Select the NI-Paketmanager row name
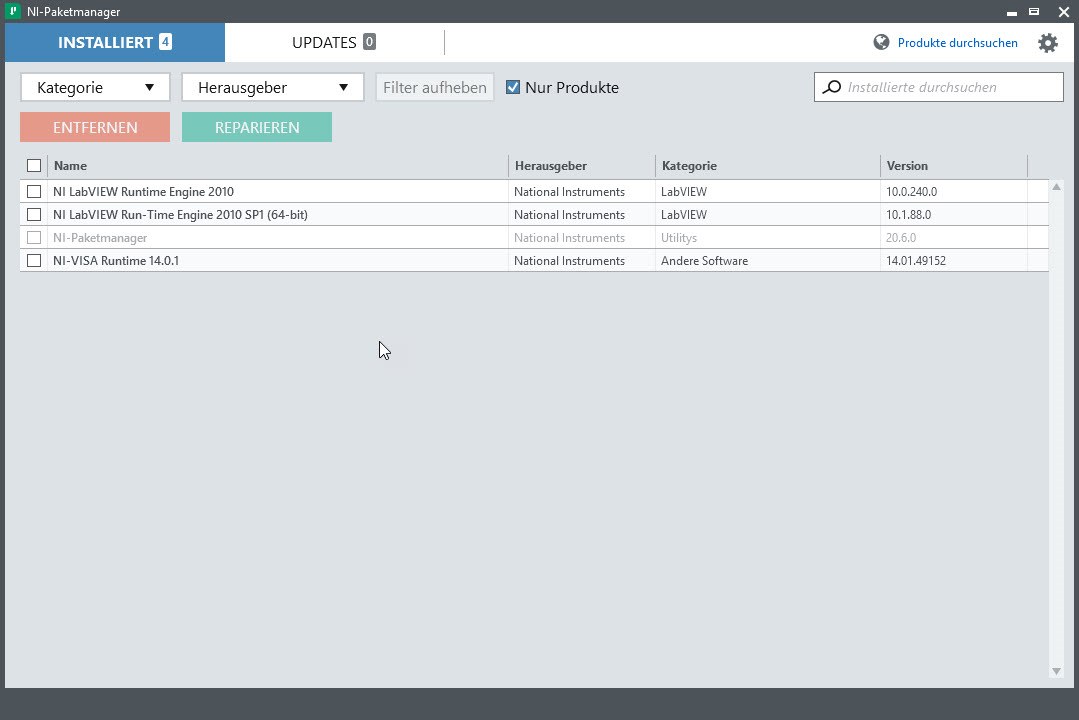The width and height of the screenshot is (1079, 720). point(100,237)
